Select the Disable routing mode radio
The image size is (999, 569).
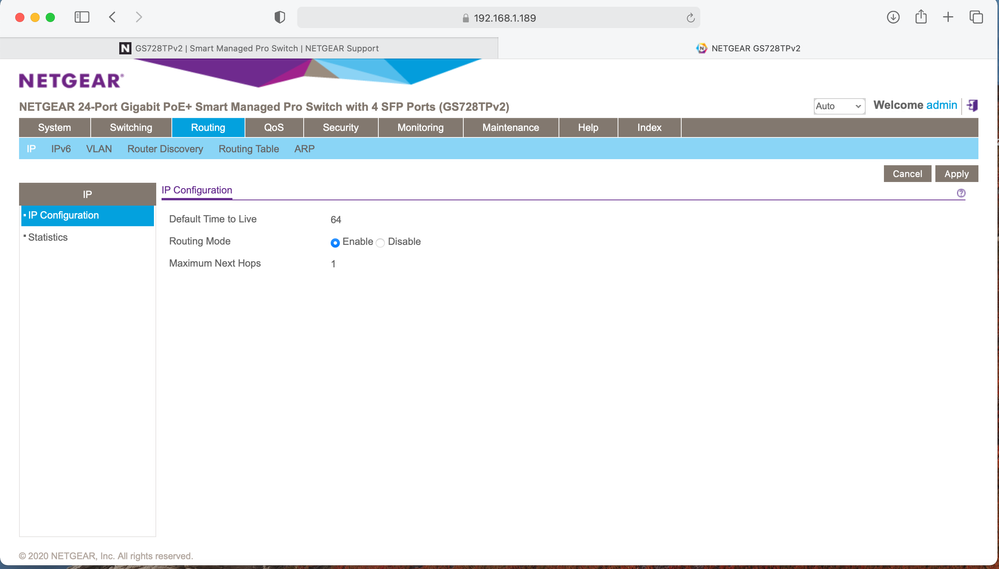(380, 242)
